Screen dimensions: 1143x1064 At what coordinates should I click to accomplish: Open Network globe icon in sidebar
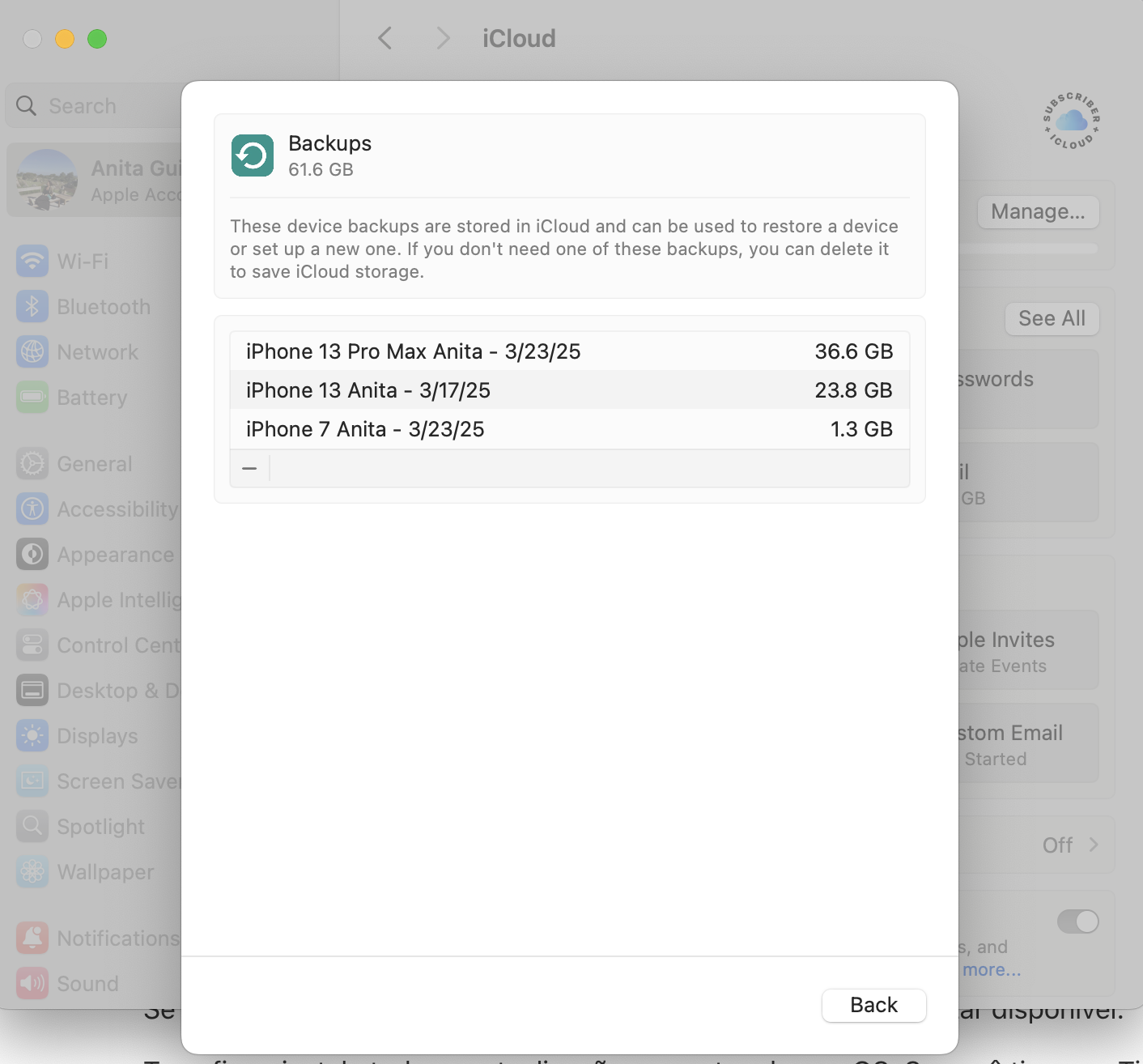(x=32, y=352)
